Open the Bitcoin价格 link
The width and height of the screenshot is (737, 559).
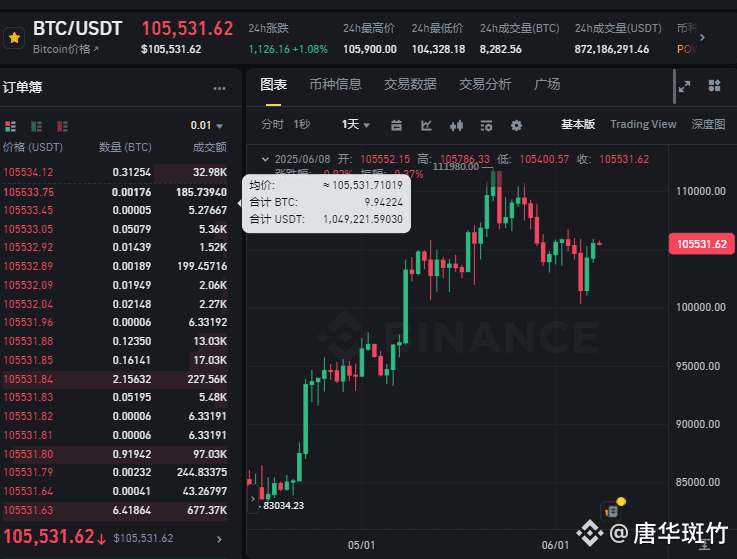(66, 49)
